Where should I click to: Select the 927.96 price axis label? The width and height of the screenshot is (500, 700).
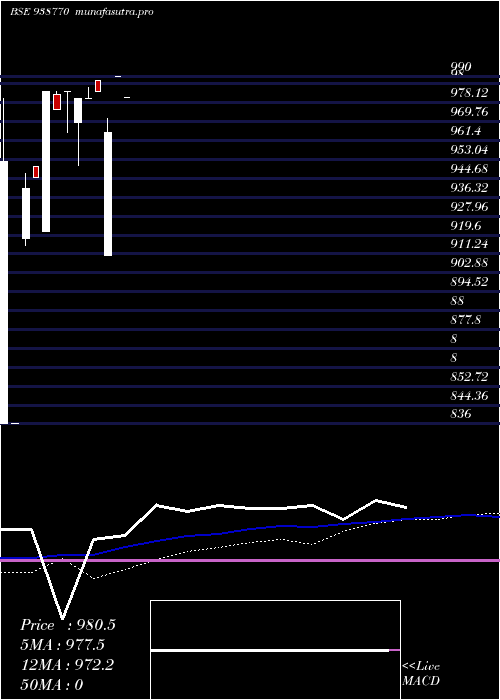click(469, 207)
